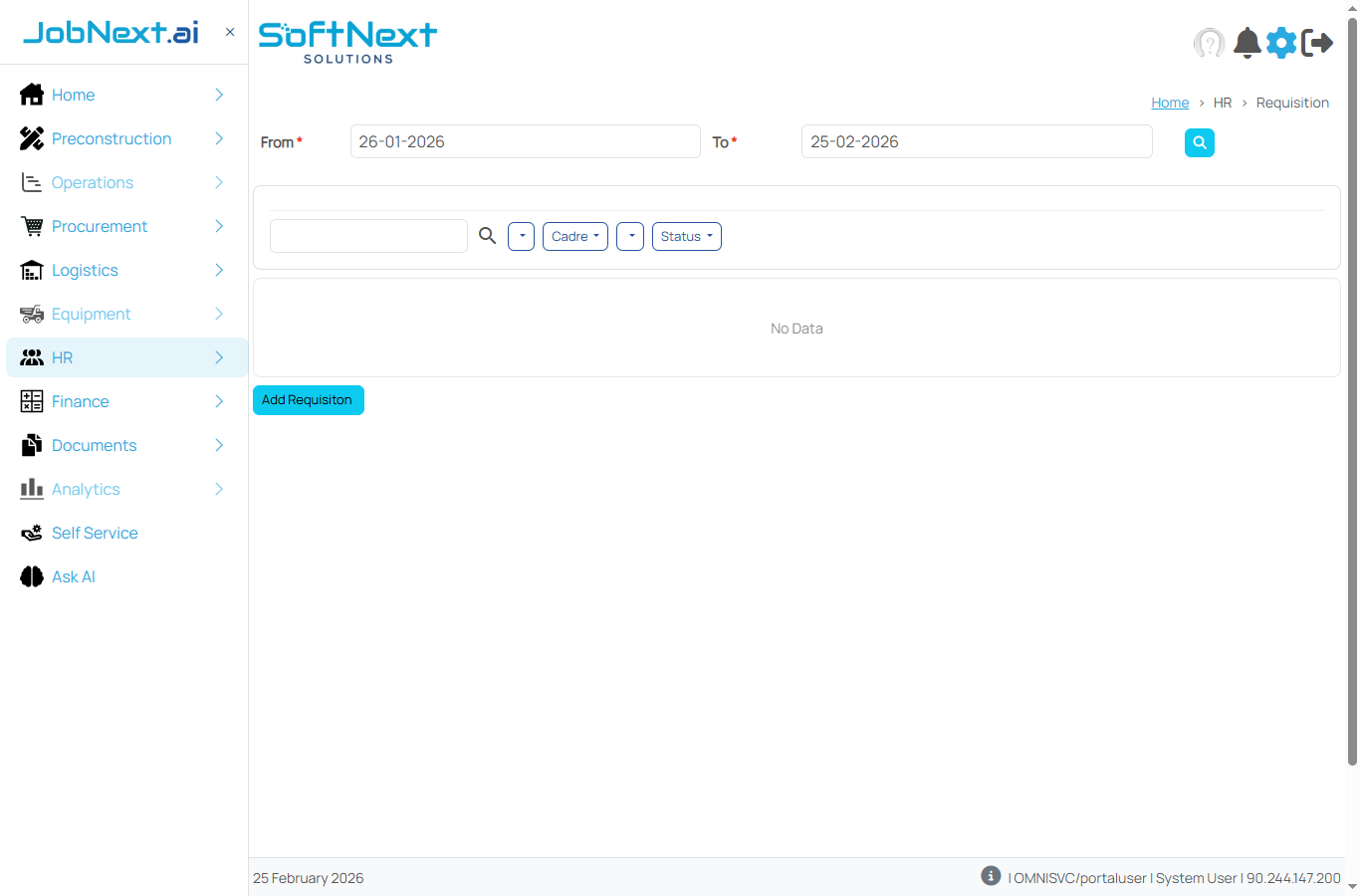Open the HR sidebar icon menu
Screen dimensions: 1360x896
coord(31,356)
